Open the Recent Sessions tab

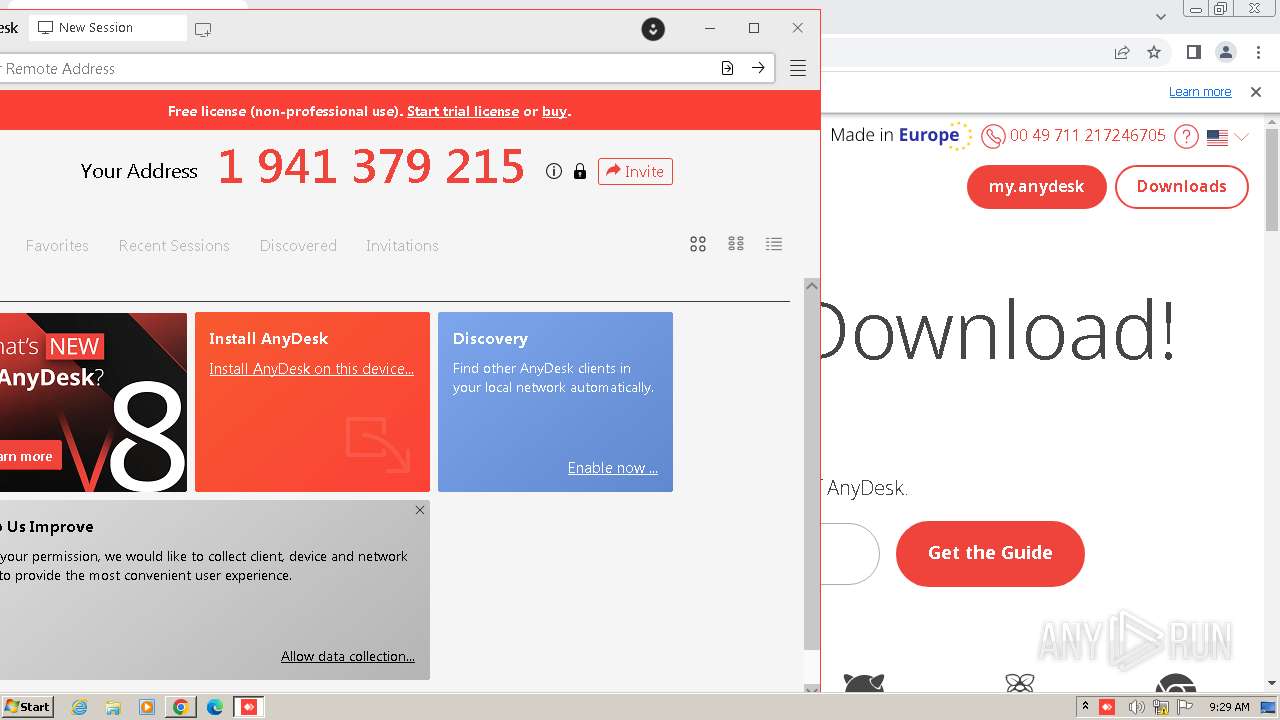(174, 245)
